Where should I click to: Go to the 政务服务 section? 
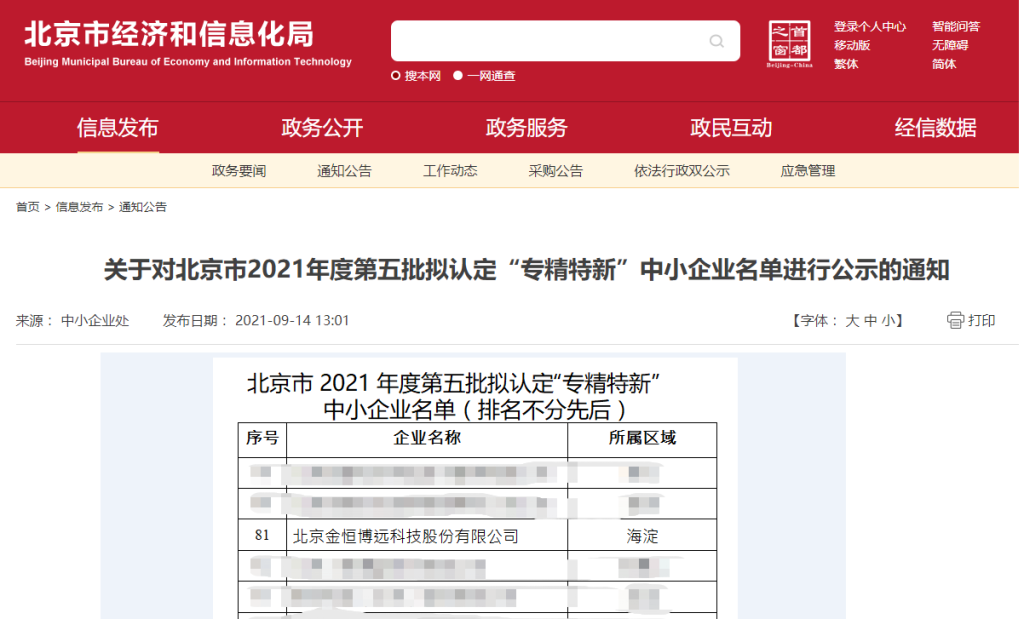(x=526, y=128)
